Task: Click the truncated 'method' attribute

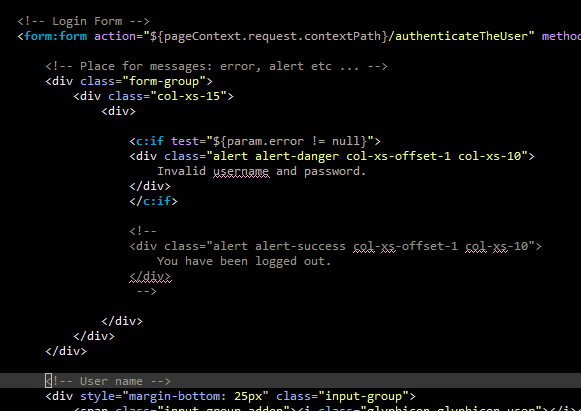Action: [x=561, y=36]
